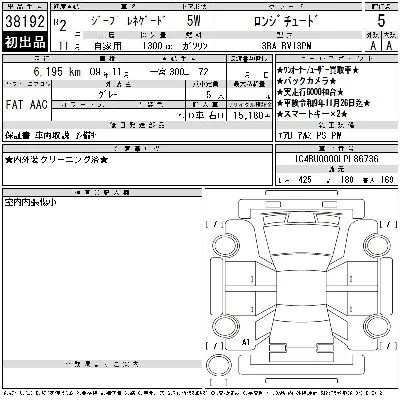Select the 自家用 usage entry
The image size is (400, 400).
(x=107, y=46)
